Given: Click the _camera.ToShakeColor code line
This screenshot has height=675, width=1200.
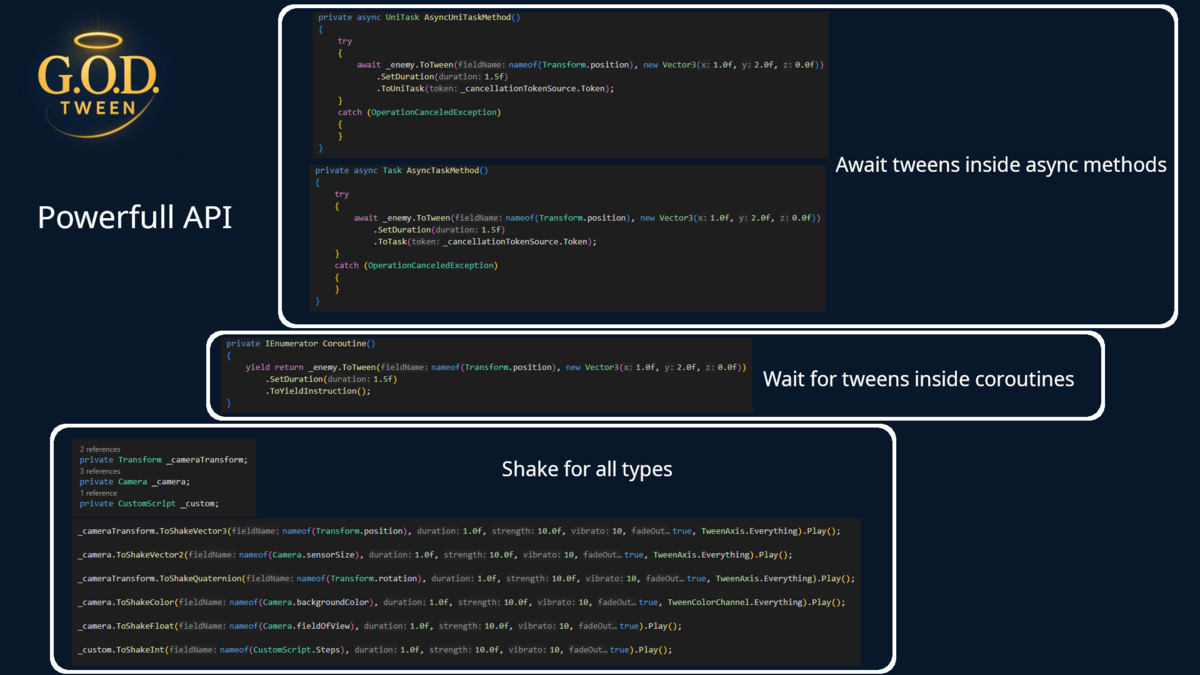Looking at the screenshot, I should pyautogui.click(x=460, y=603).
